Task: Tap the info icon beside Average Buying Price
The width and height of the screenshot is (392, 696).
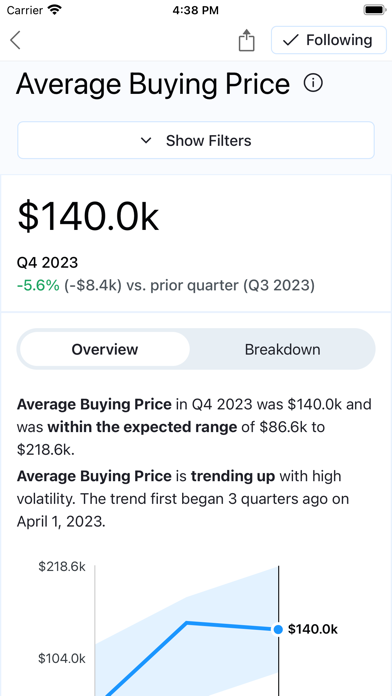Action: pos(313,83)
